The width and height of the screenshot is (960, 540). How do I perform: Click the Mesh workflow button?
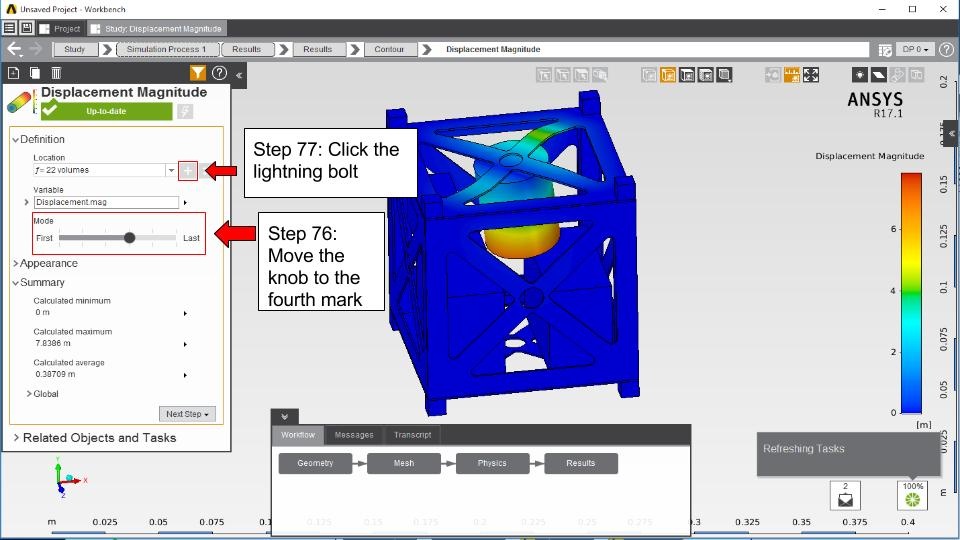[404, 463]
